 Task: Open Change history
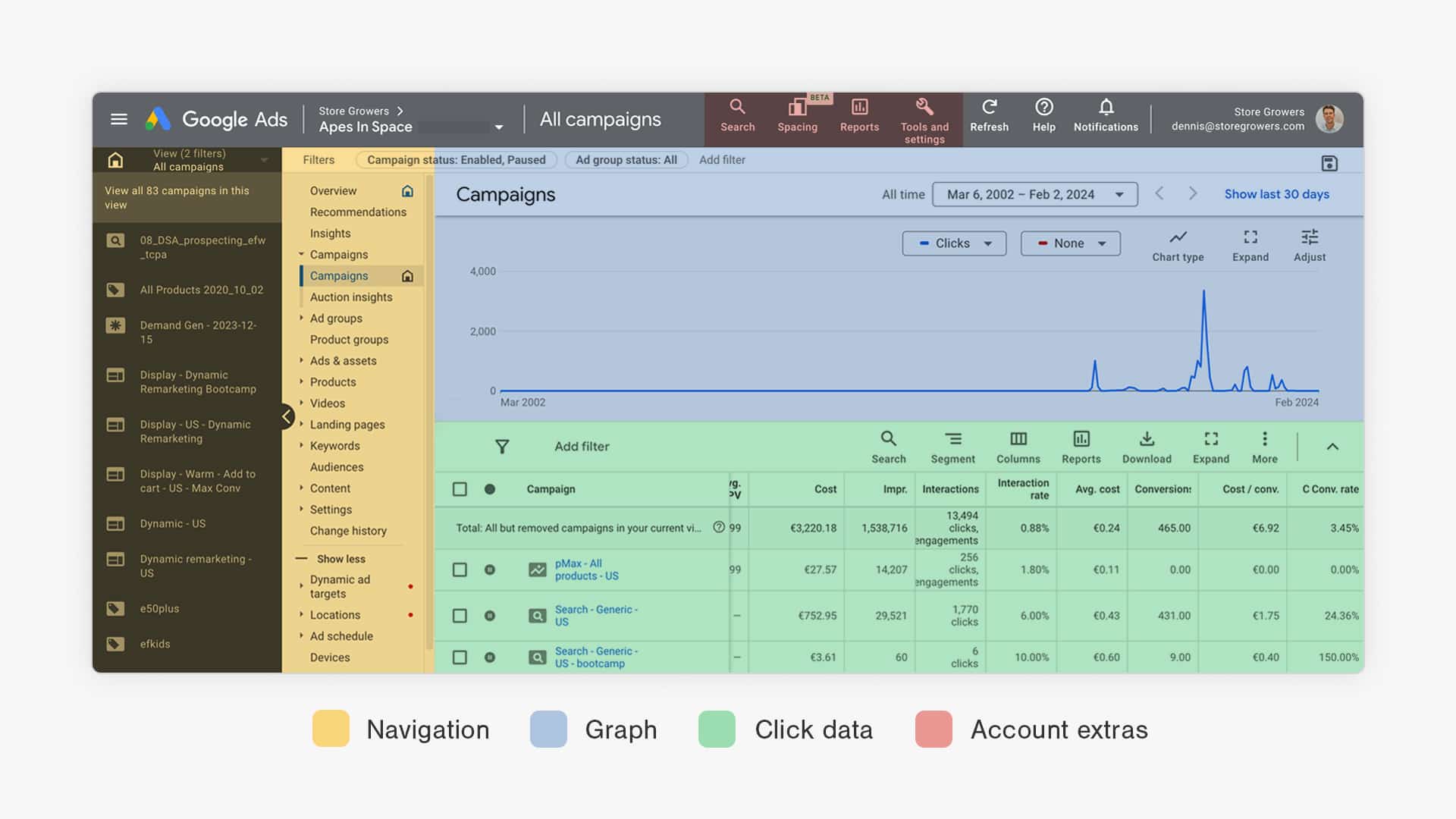348,531
